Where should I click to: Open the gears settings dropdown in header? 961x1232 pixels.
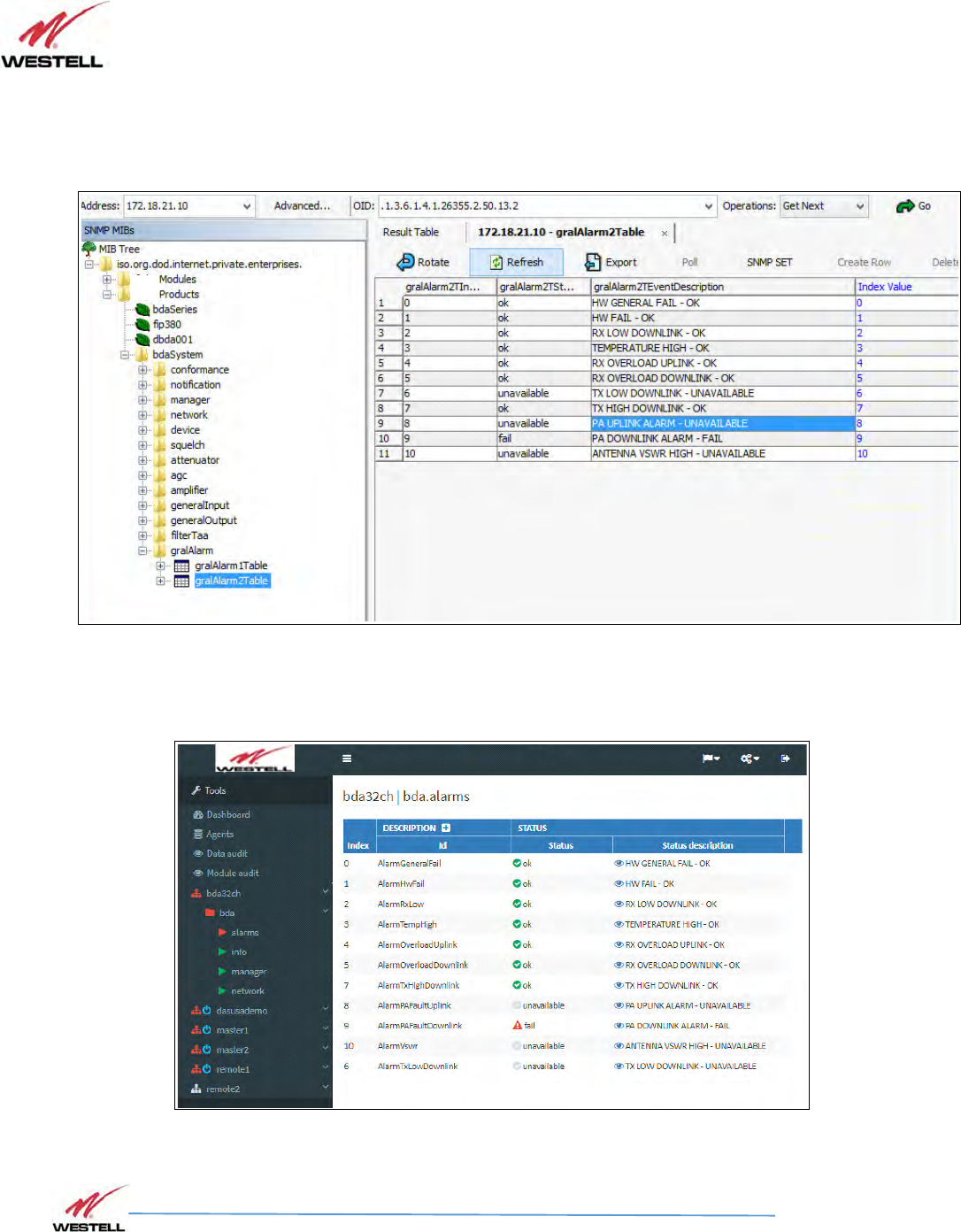[x=750, y=758]
